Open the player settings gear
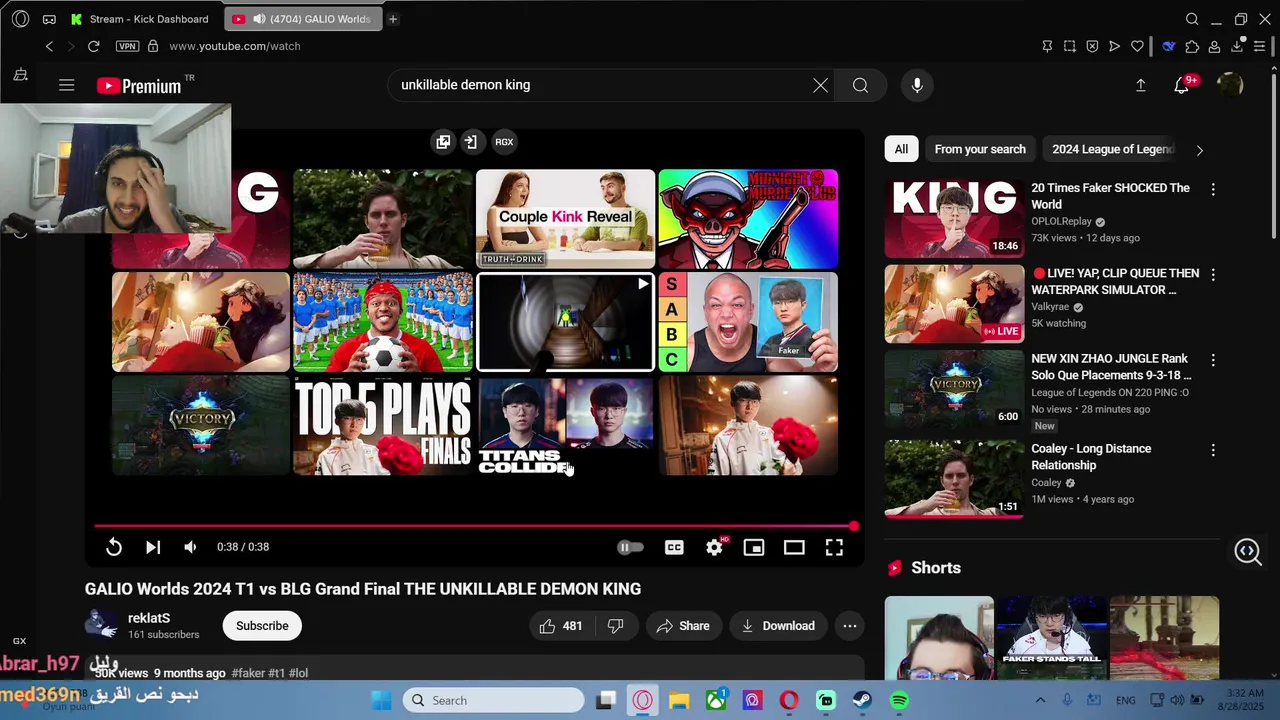 coord(714,547)
